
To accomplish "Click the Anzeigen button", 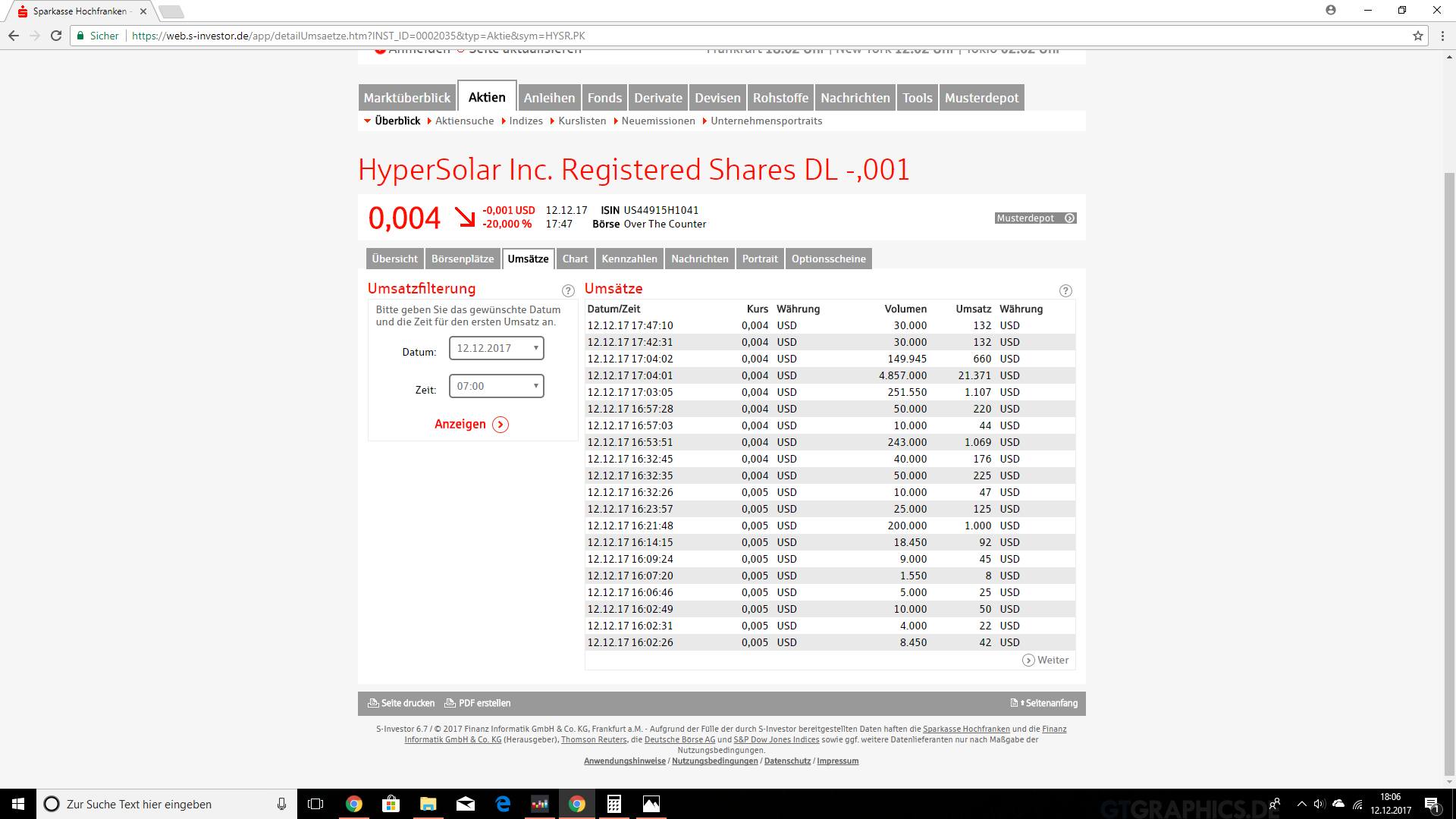I will (471, 425).
